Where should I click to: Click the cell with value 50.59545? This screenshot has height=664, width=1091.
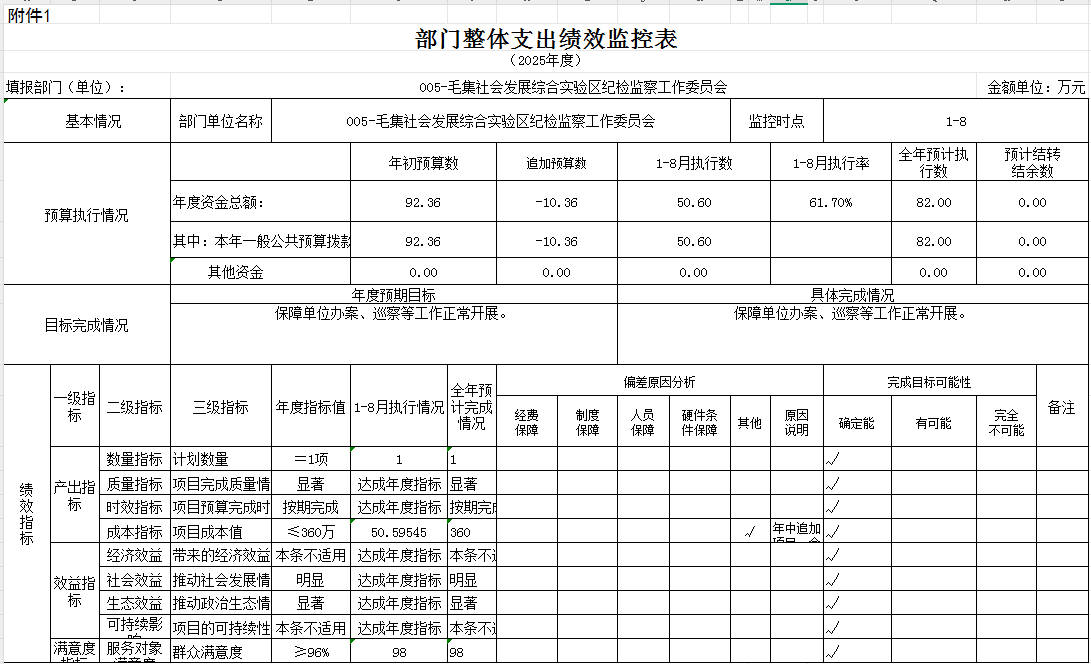399,532
